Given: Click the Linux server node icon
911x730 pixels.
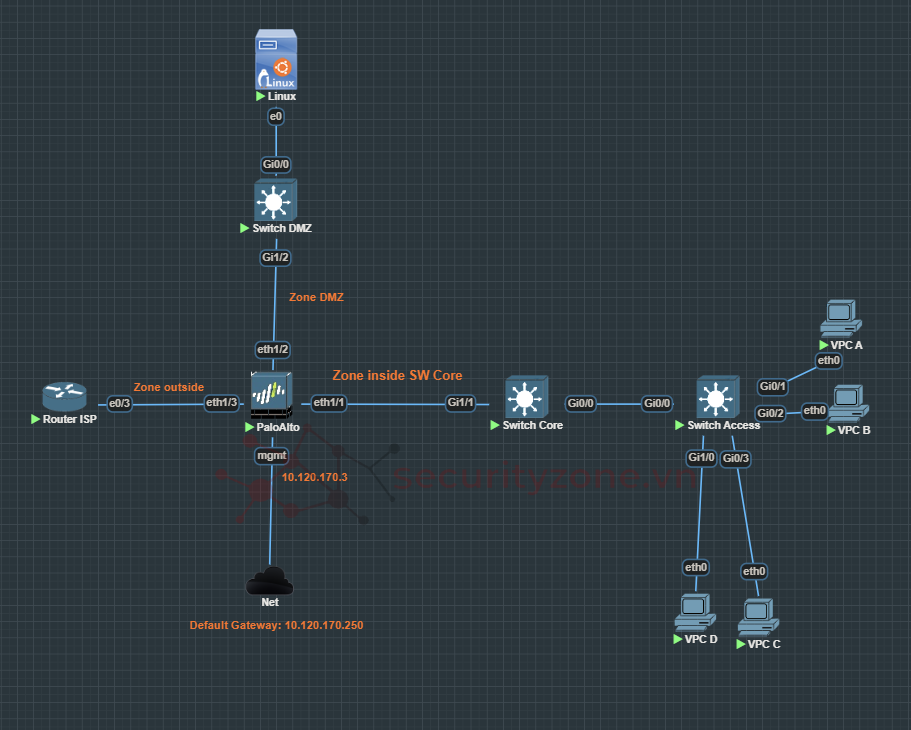Looking at the screenshot, I should click(276, 61).
